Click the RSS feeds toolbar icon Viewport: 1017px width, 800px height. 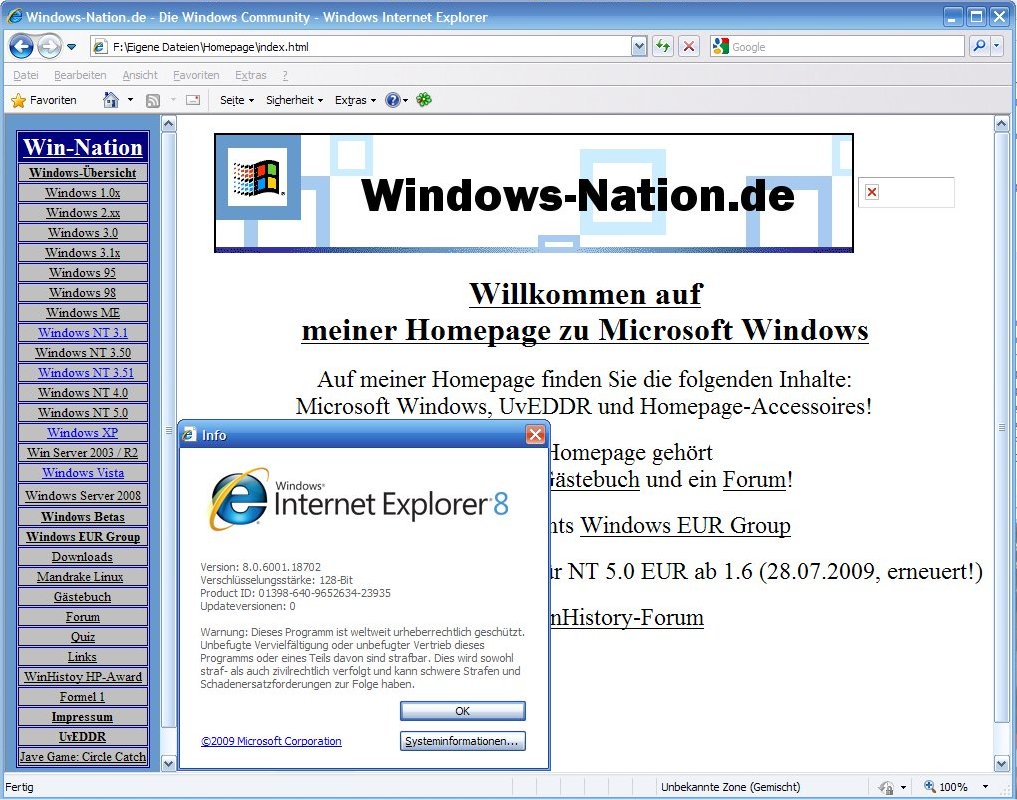point(153,100)
